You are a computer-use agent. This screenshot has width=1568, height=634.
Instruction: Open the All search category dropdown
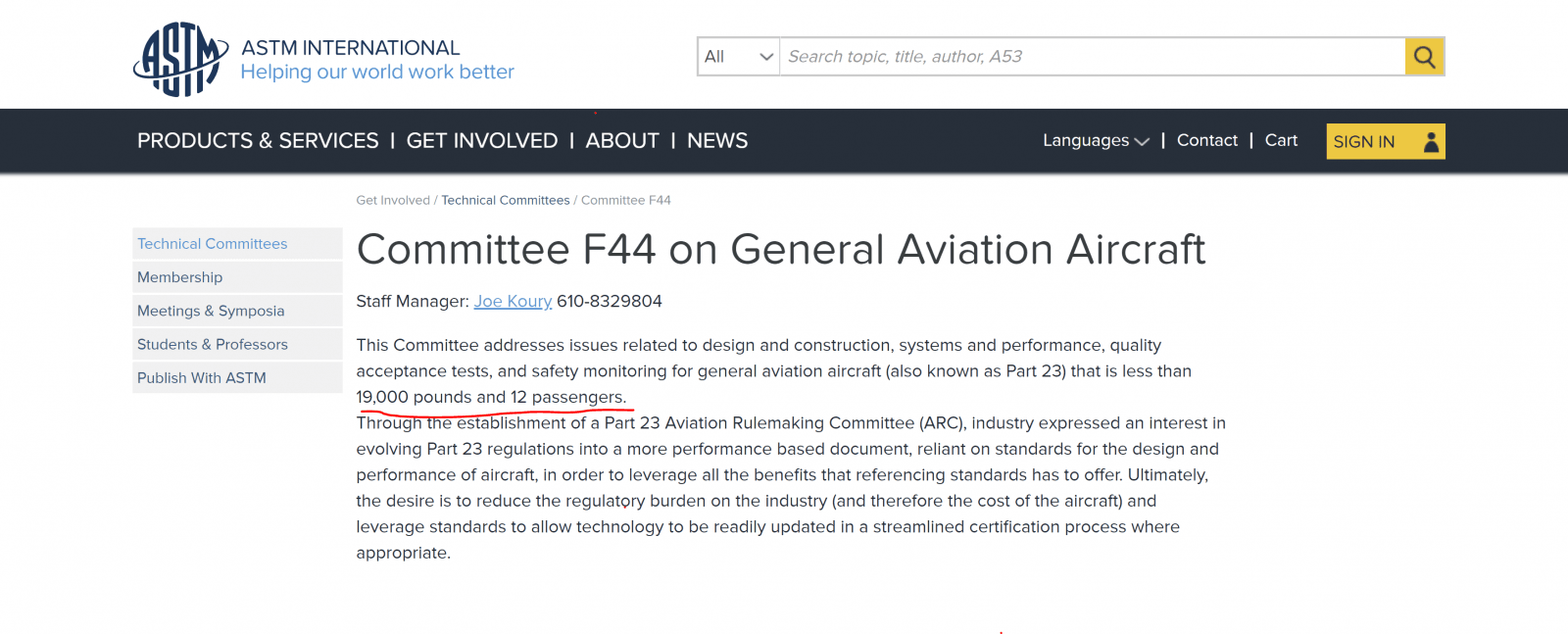pyautogui.click(x=739, y=57)
